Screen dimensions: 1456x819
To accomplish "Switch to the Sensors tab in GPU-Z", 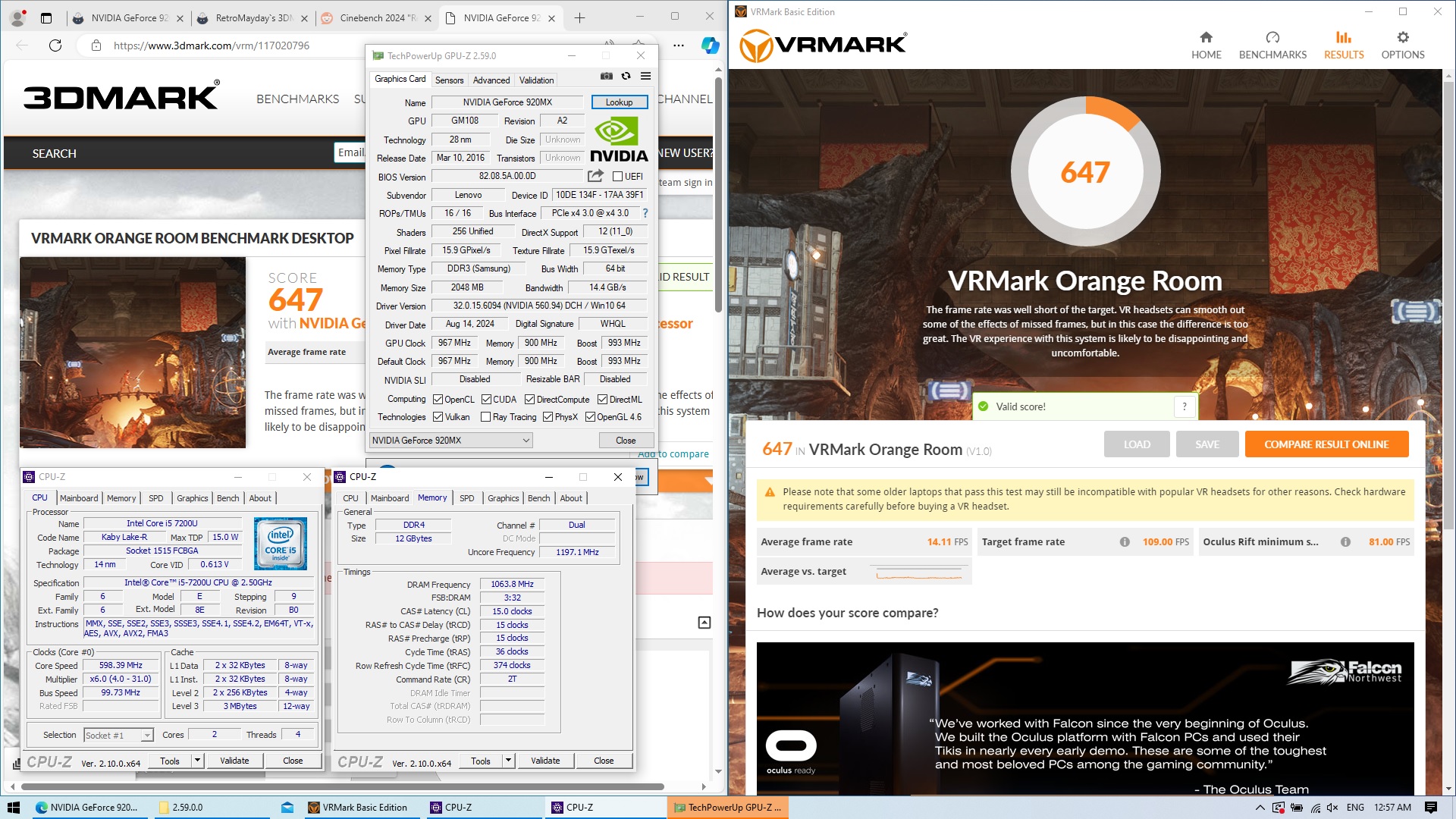I will coord(449,80).
